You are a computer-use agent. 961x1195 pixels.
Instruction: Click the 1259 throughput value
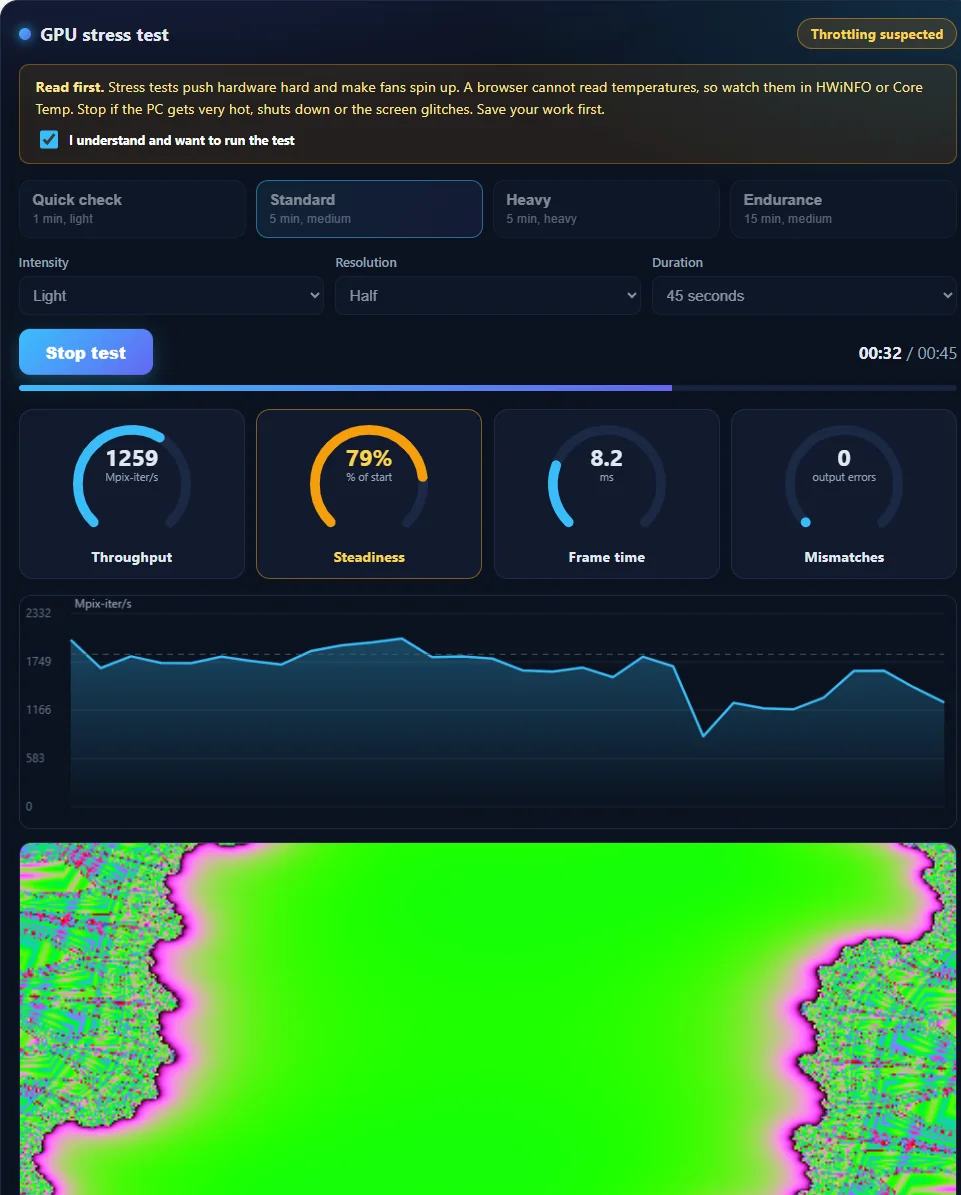132,458
